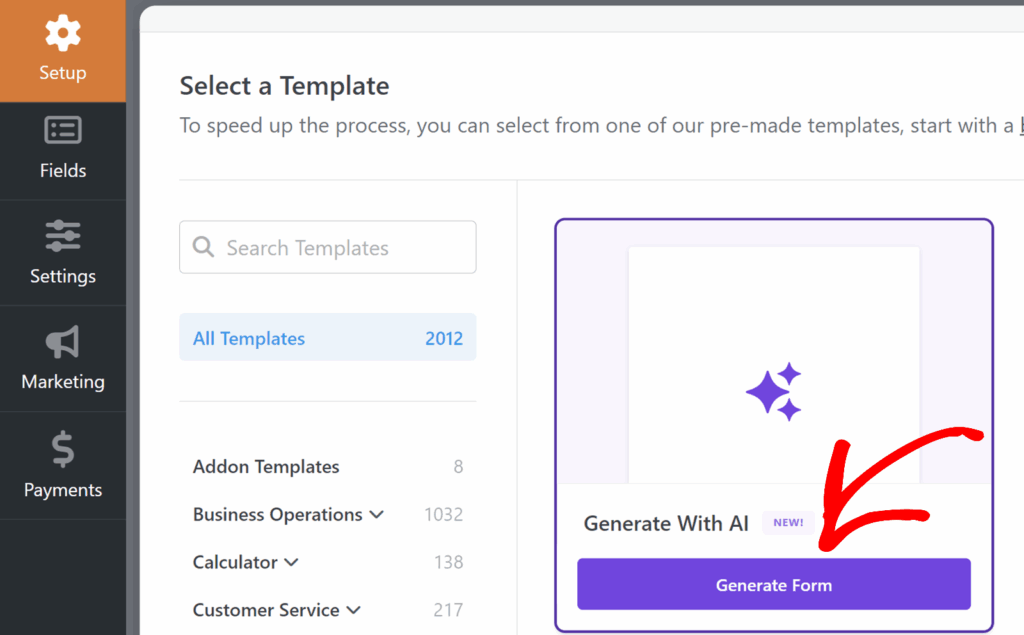
Task: Click the search magnifier icon
Action: pos(203,247)
